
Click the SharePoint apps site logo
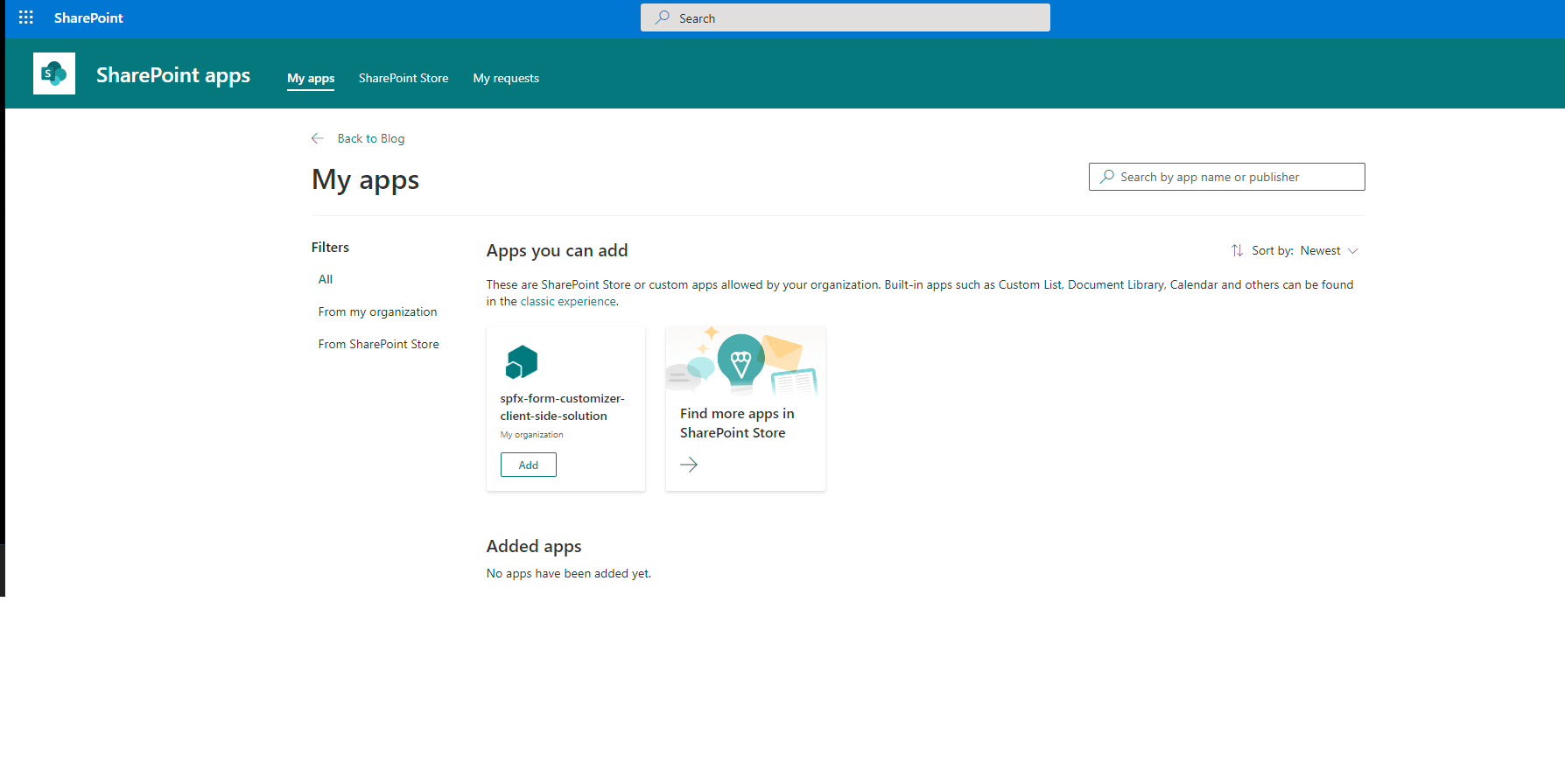pos(54,73)
